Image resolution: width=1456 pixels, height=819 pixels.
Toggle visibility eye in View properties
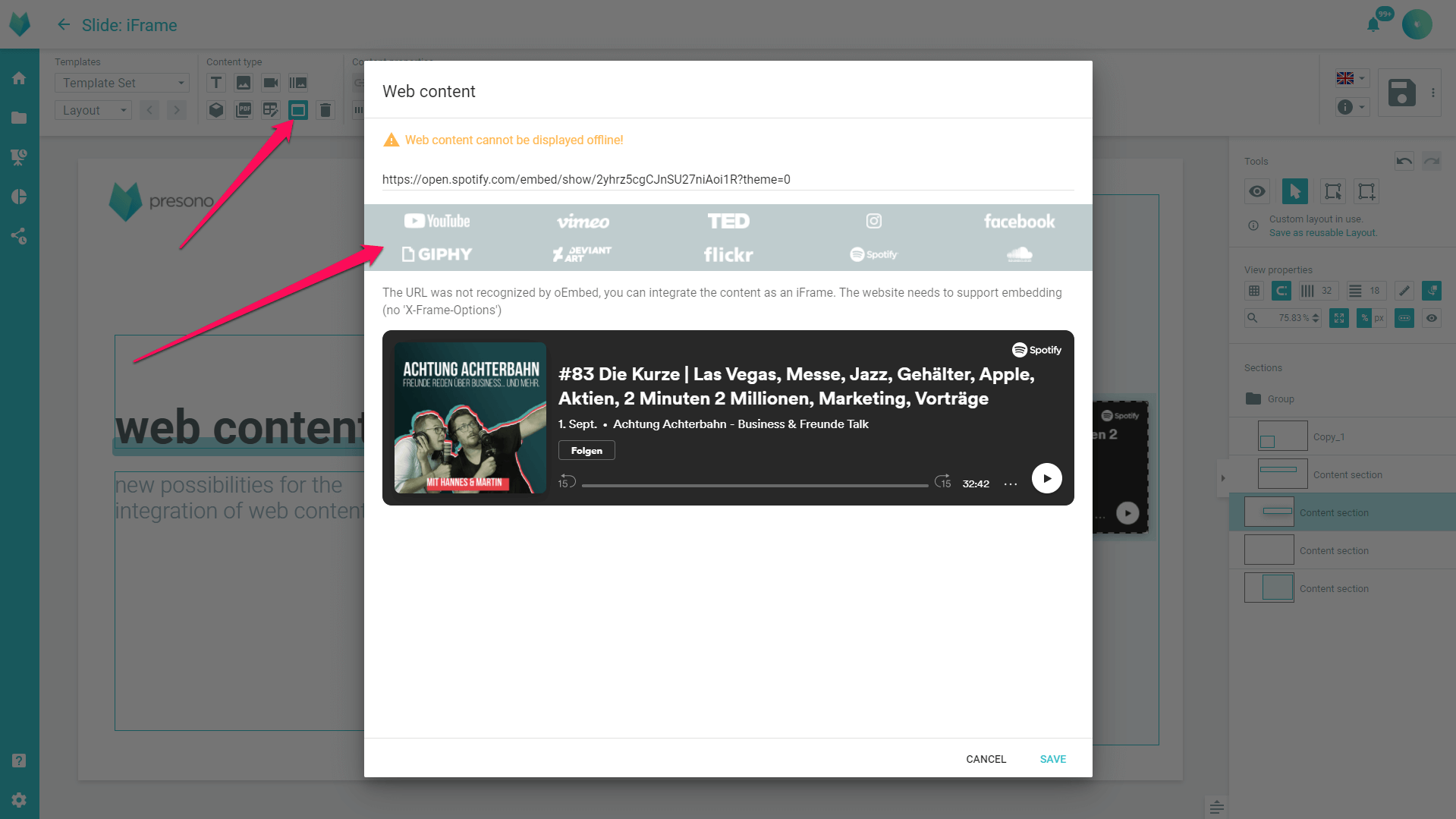tap(1432, 318)
